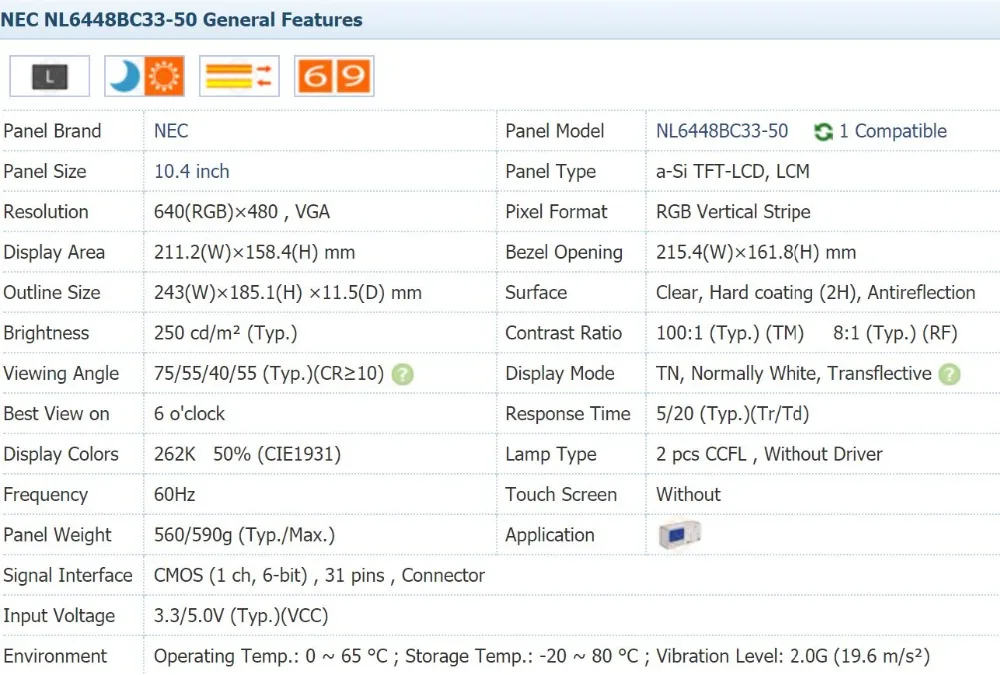Click the 'Lamp Type' row label
Image resolution: width=1000 pixels, height=675 pixels.
[x=551, y=454]
